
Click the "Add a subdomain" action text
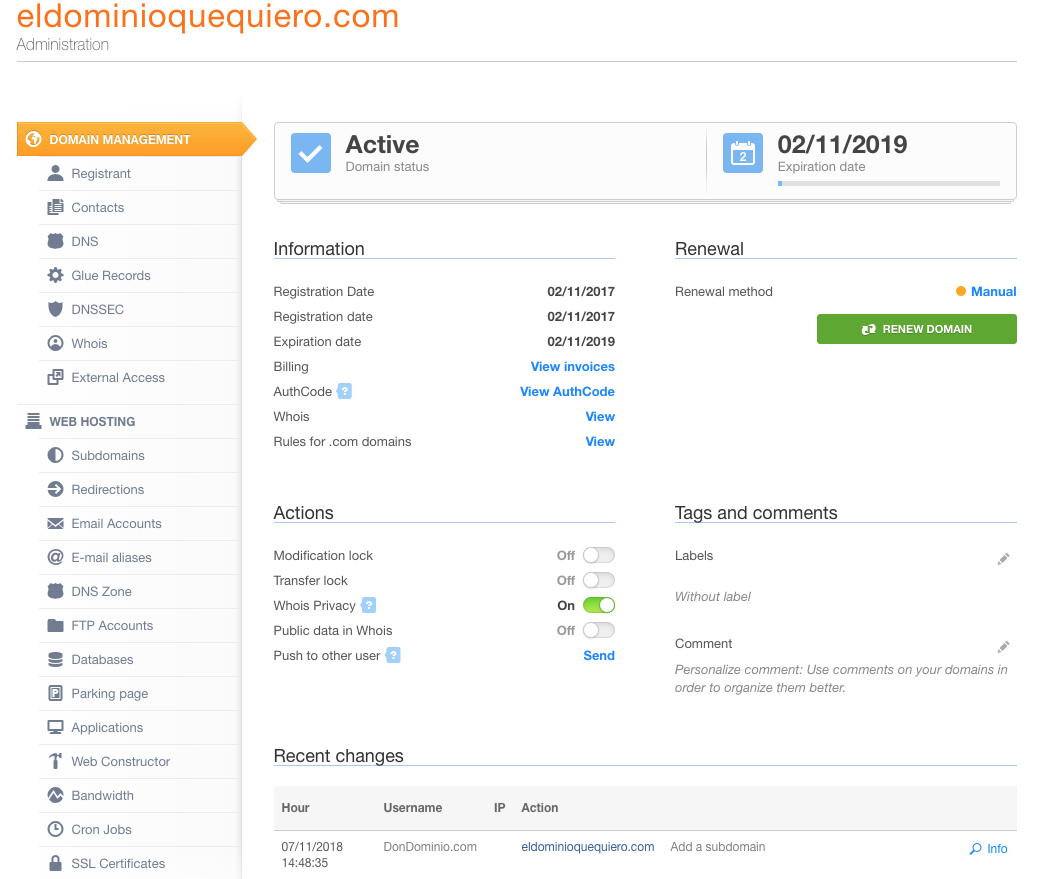click(x=717, y=847)
